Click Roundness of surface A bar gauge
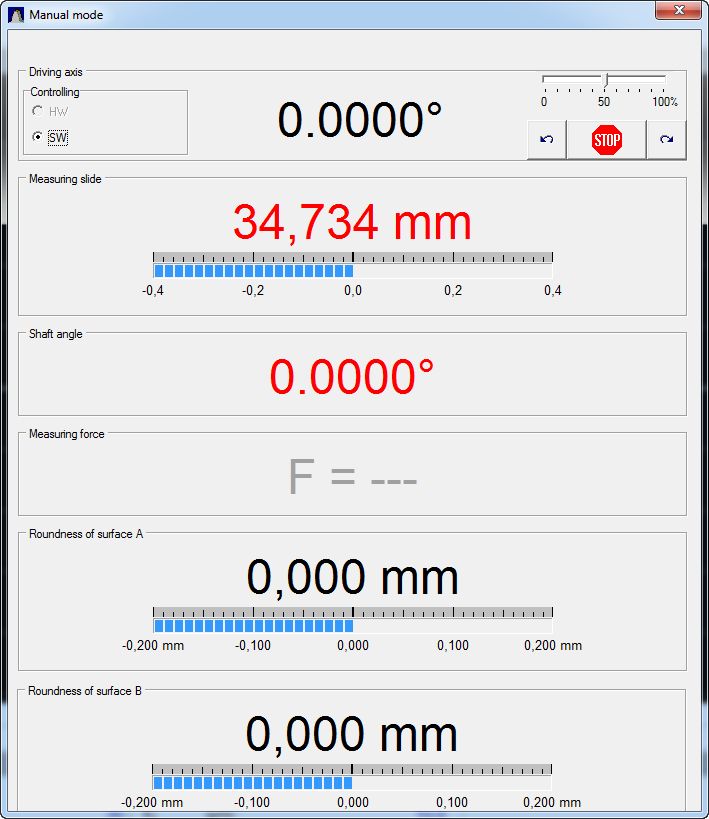The width and height of the screenshot is (709, 819). tap(253, 625)
